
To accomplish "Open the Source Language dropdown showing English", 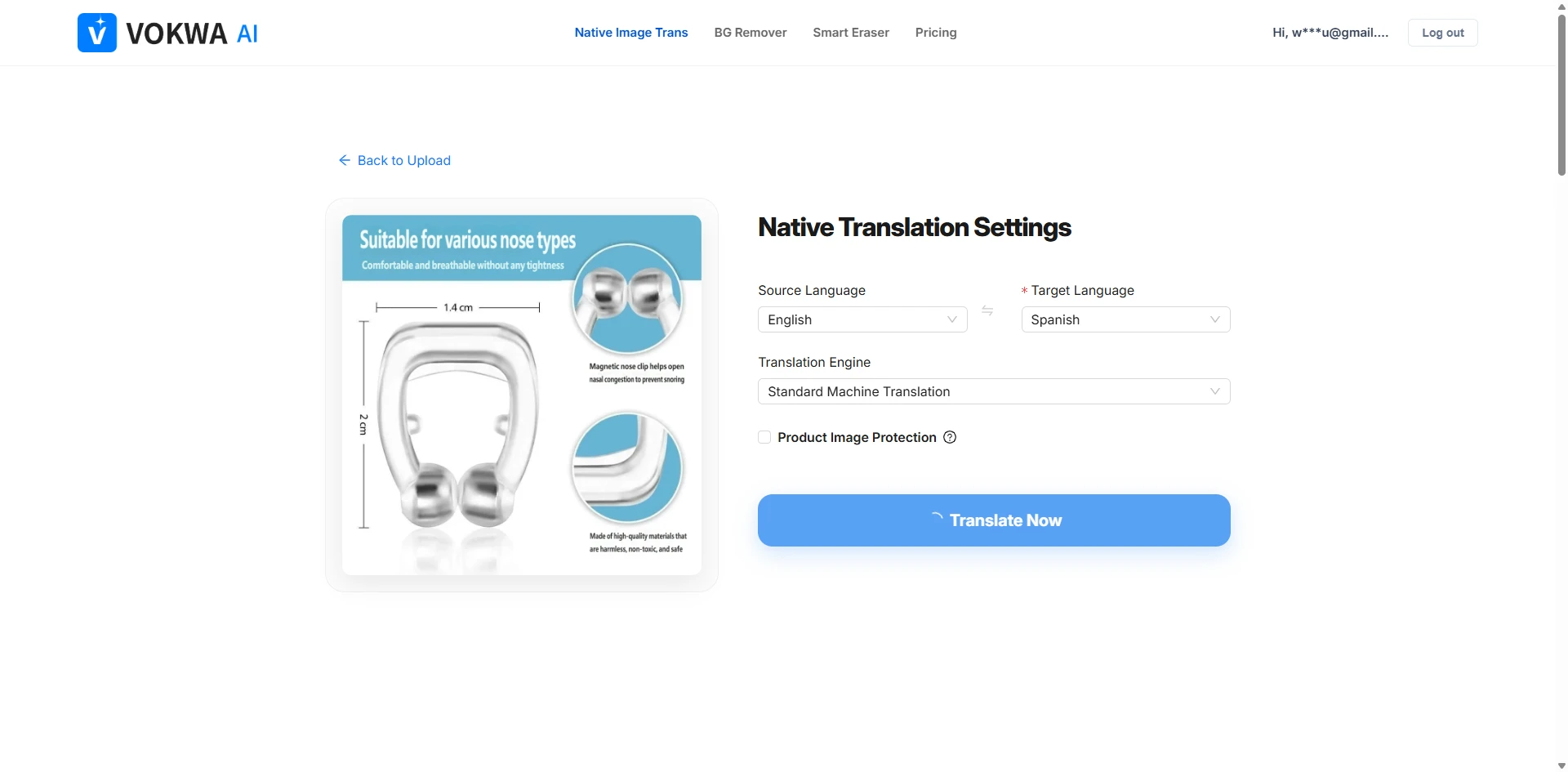I will click(862, 319).
